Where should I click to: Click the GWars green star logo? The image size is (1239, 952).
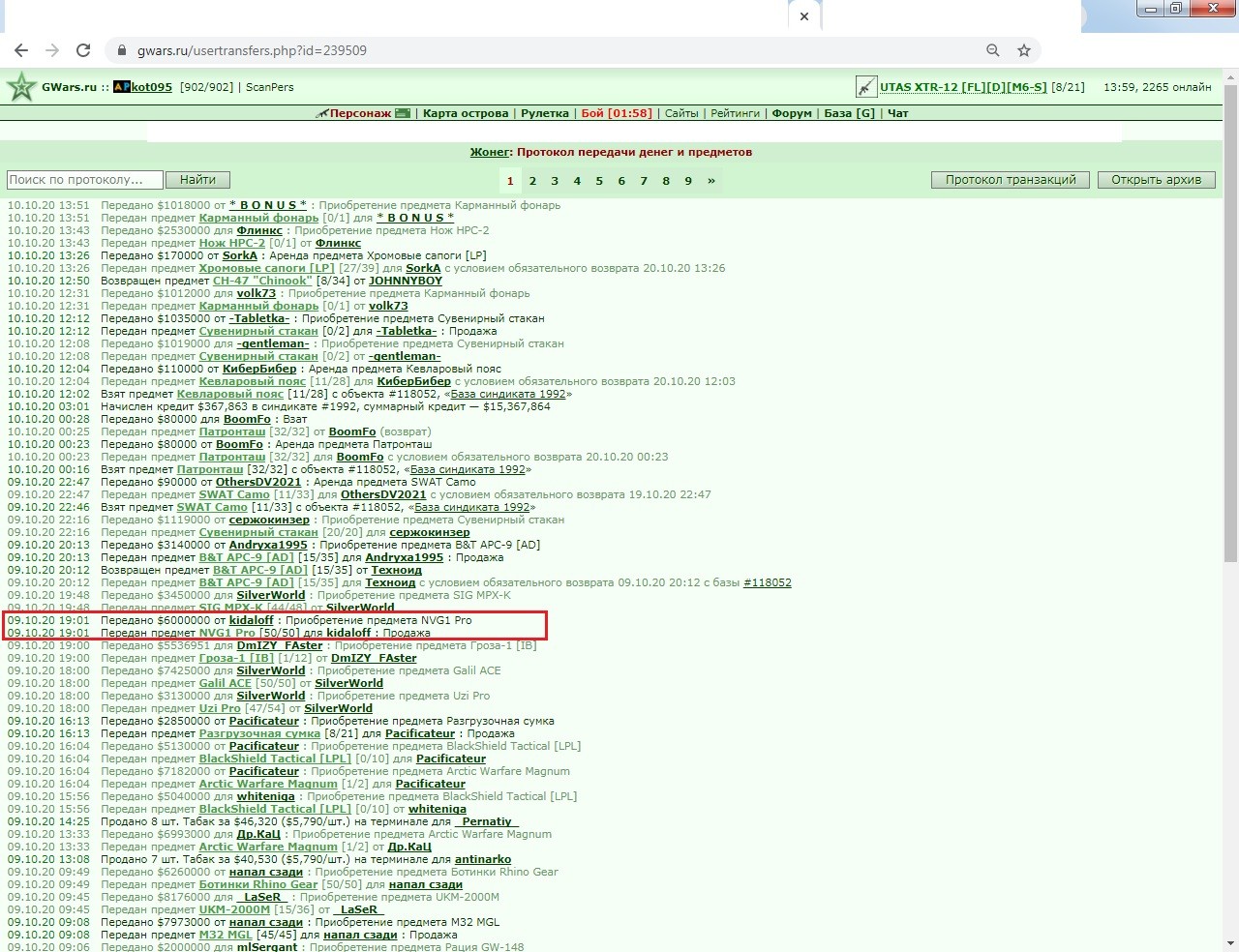(x=20, y=87)
